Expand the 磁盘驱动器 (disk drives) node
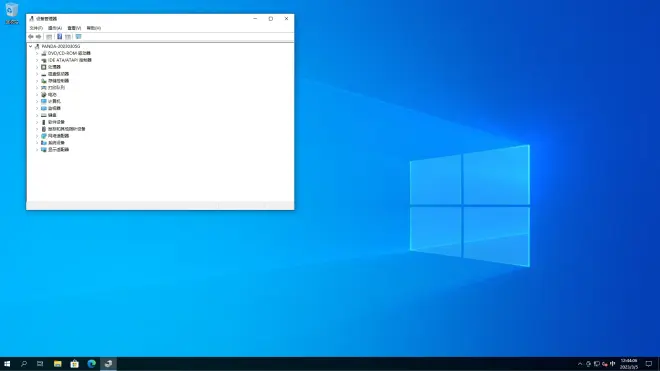The height and width of the screenshot is (371, 660). click(37, 74)
